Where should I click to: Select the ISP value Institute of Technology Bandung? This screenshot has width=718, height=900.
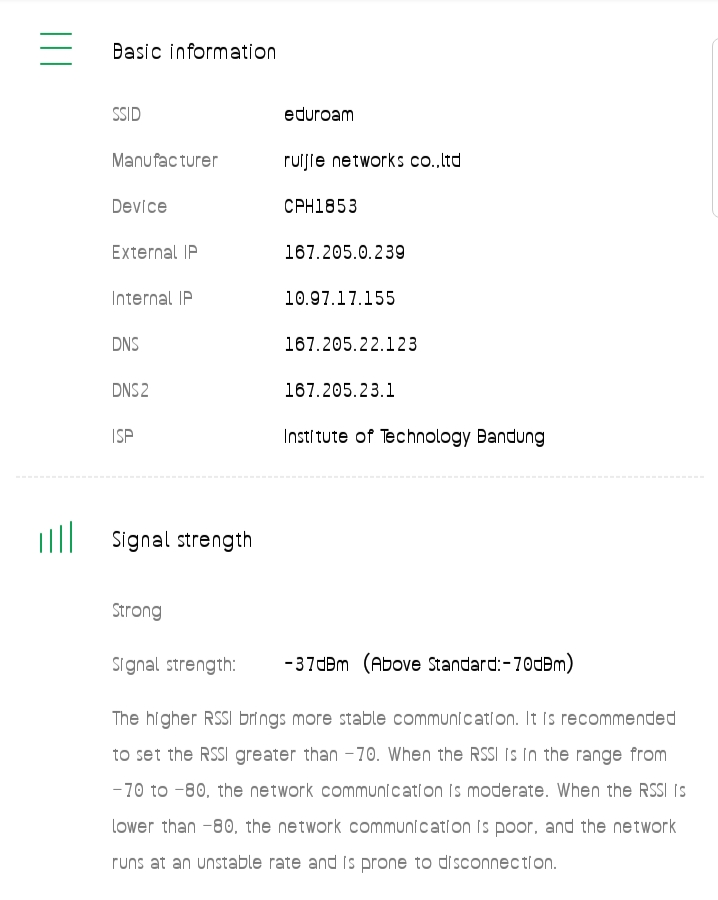(414, 437)
